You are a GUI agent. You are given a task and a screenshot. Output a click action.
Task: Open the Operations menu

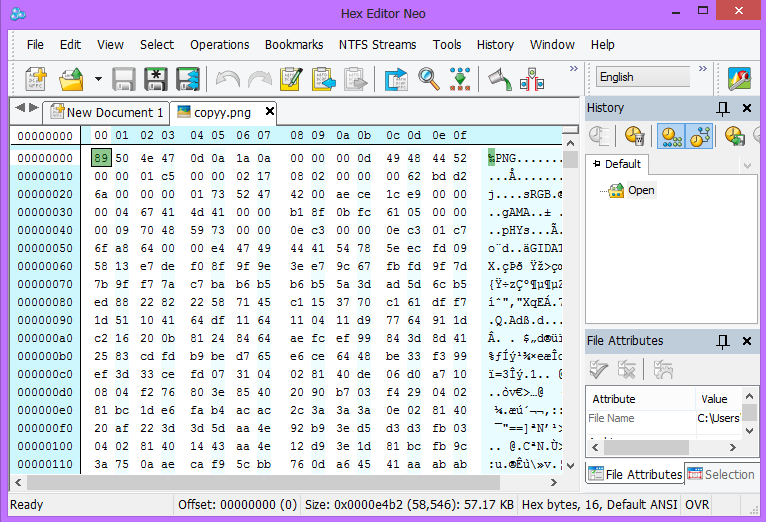[x=220, y=44]
